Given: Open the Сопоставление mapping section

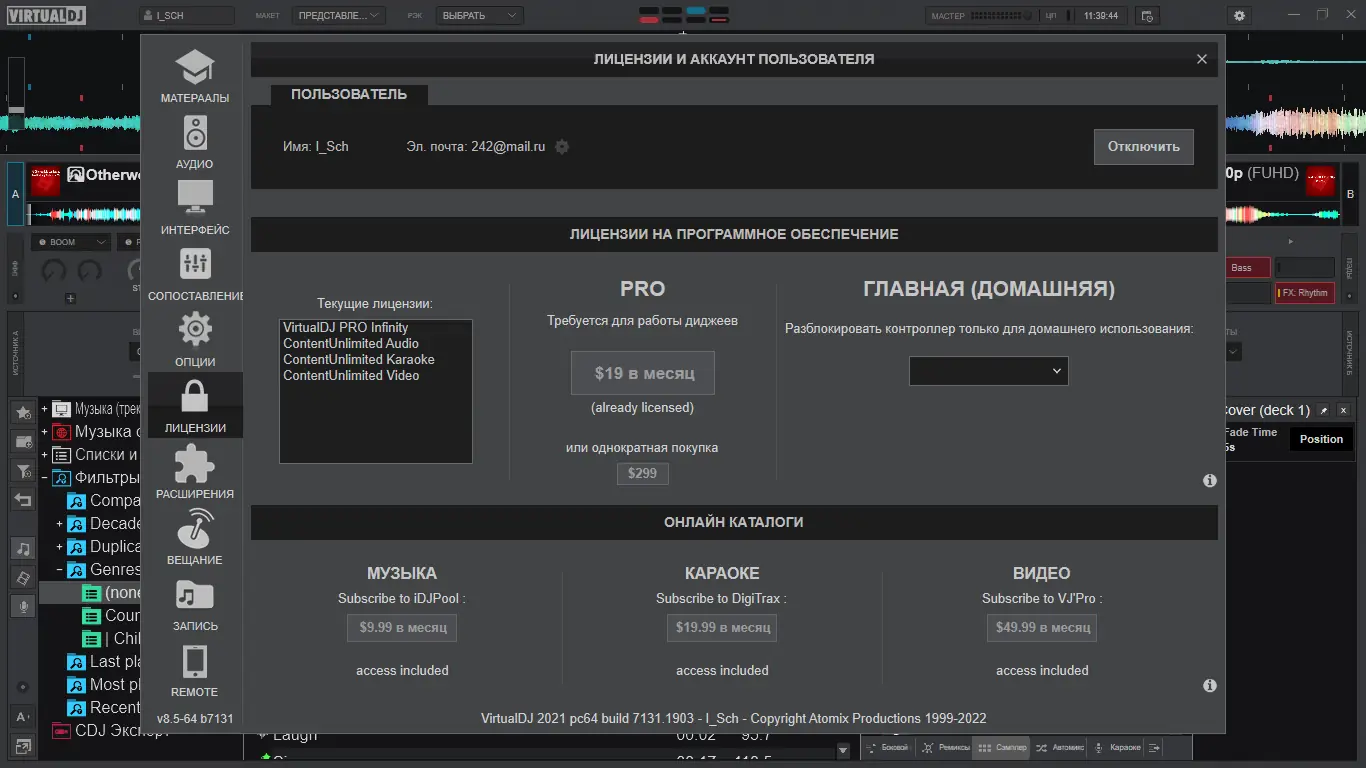Looking at the screenshot, I should (x=195, y=275).
